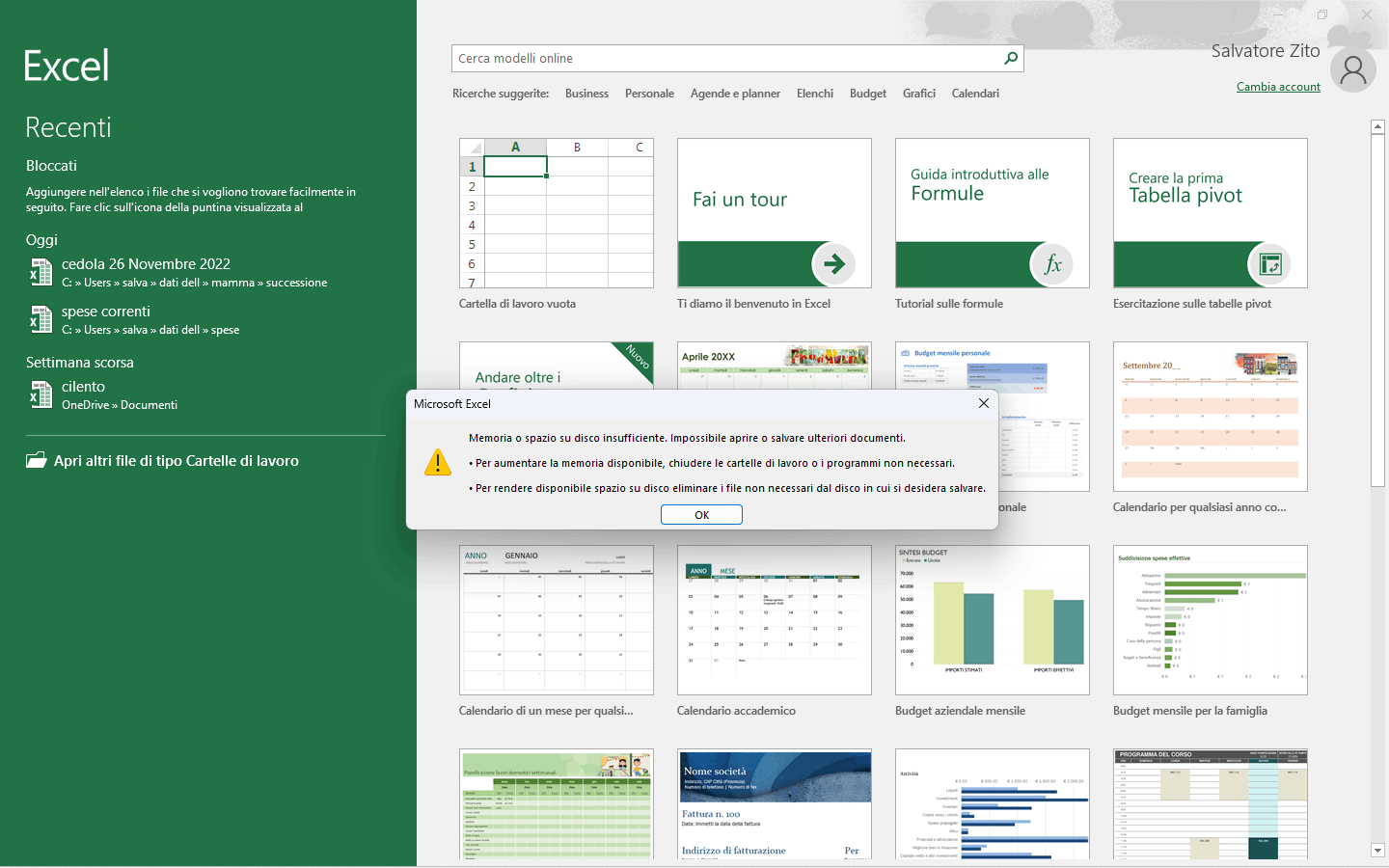
Task: Select the Grafici suggested search
Action: tap(919, 94)
